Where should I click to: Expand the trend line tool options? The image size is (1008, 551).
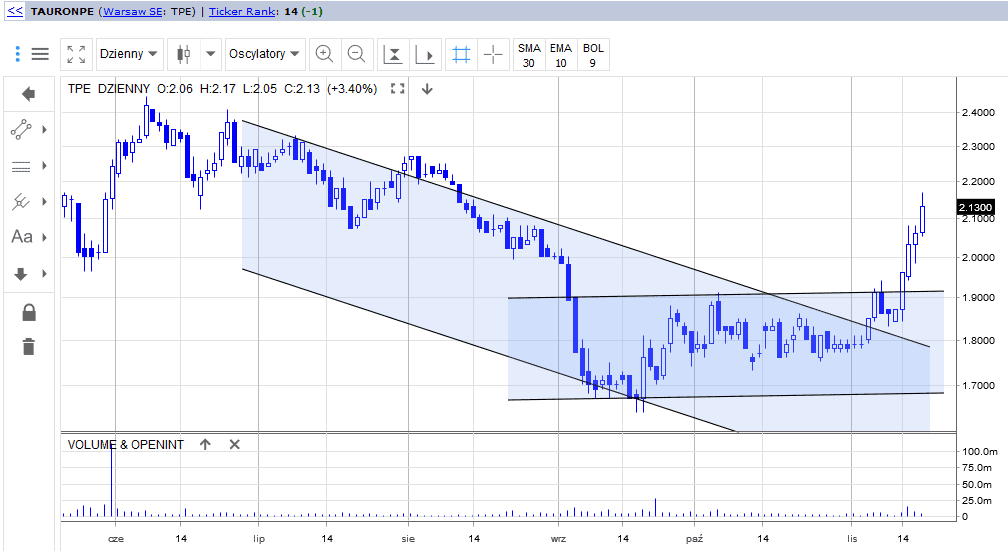coord(44,129)
